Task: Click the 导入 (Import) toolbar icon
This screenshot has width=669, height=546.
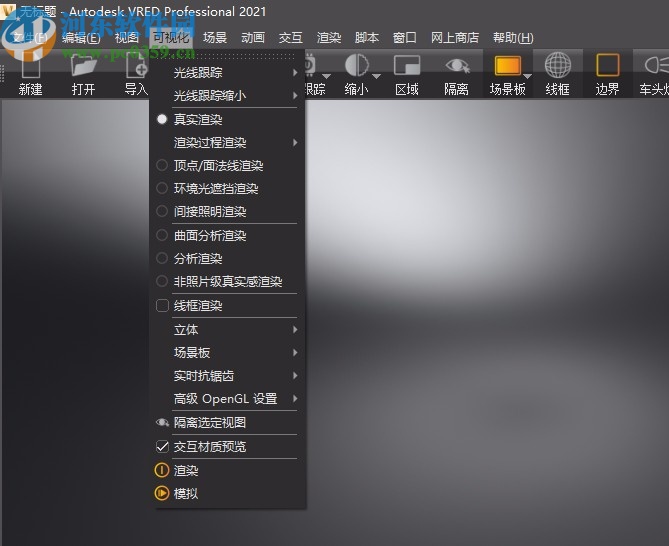Action: coord(137,66)
